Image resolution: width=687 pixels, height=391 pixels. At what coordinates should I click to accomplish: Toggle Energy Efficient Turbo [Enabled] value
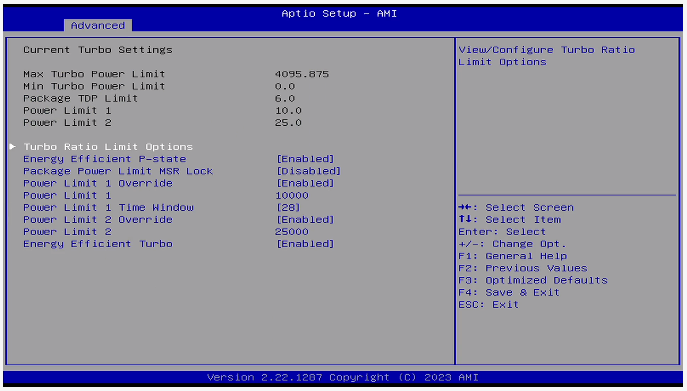coord(305,244)
